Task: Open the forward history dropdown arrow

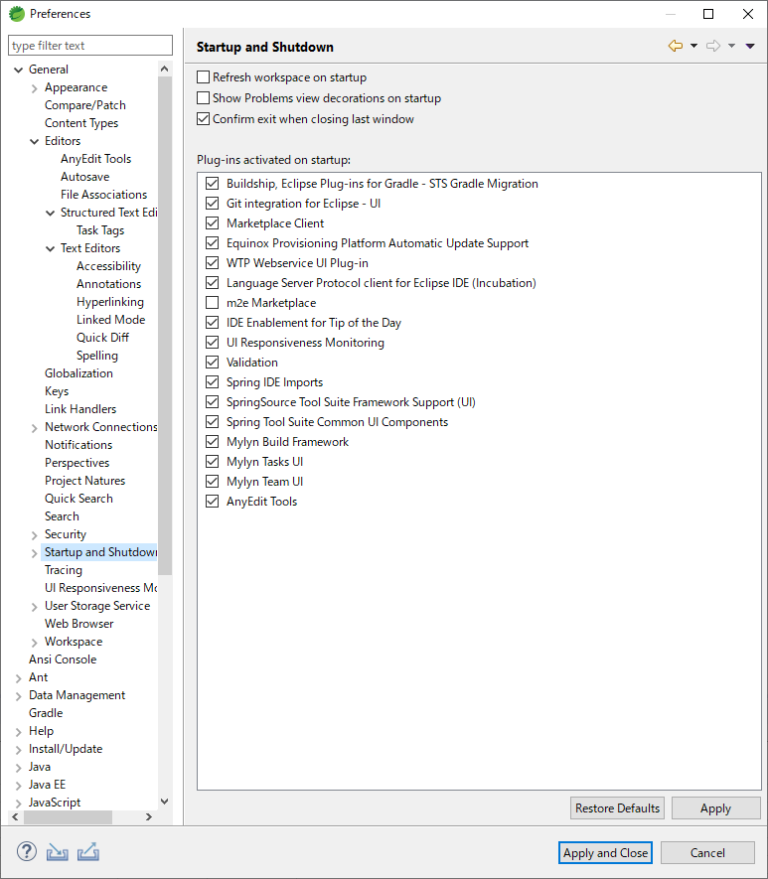Action: [732, 46]
